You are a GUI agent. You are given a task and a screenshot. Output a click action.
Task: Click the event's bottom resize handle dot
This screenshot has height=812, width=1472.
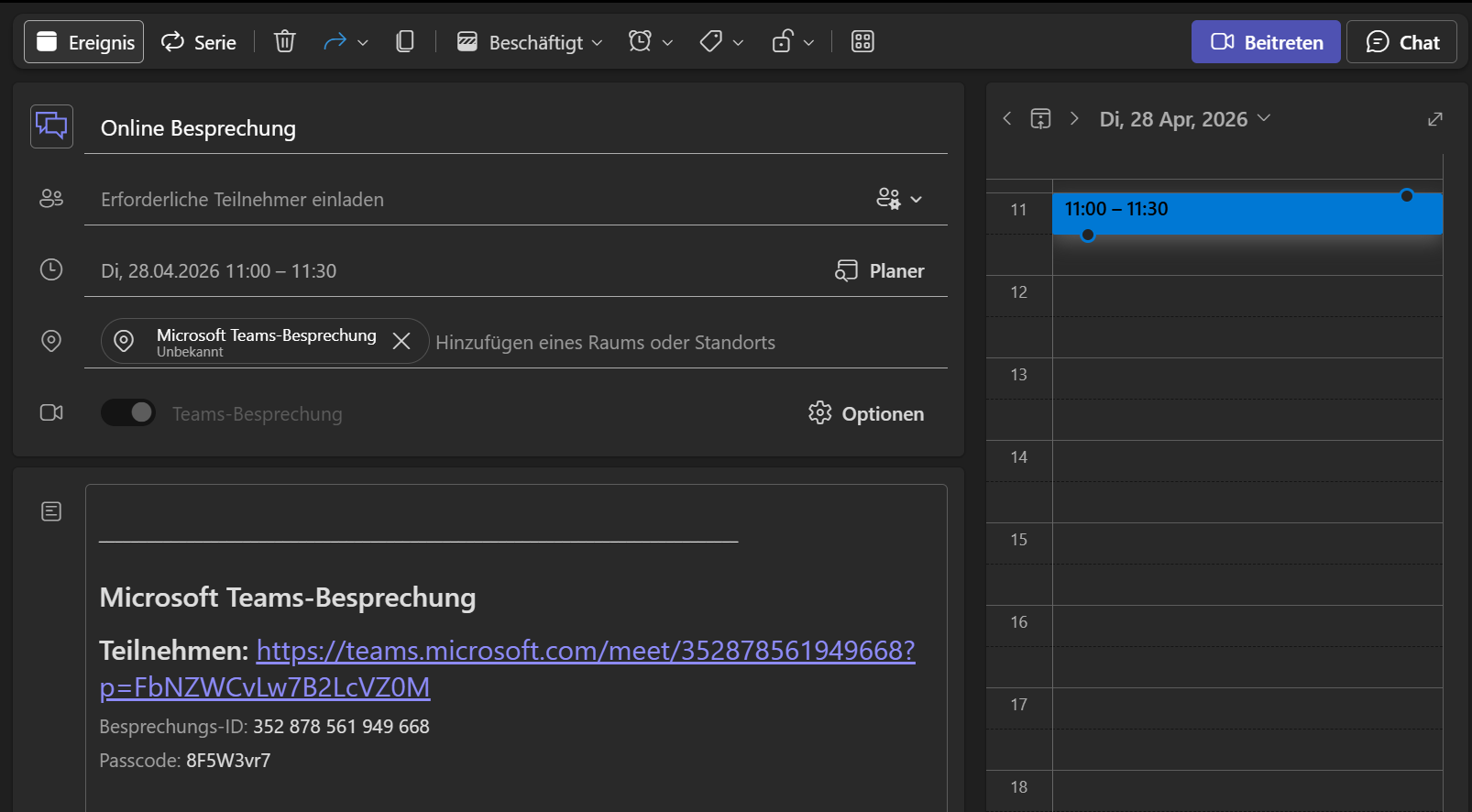(1088, 235)
